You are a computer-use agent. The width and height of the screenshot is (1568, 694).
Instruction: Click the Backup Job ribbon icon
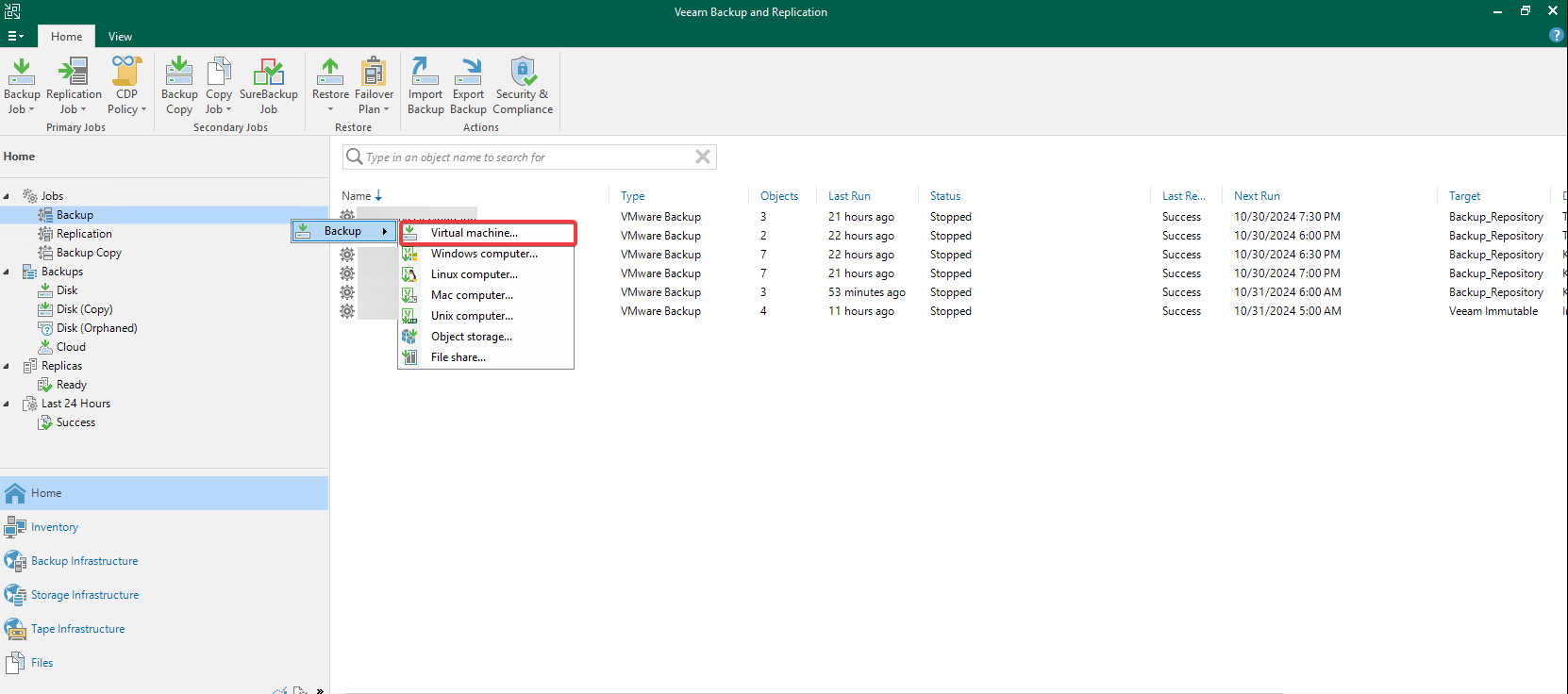tap(22, 72)
